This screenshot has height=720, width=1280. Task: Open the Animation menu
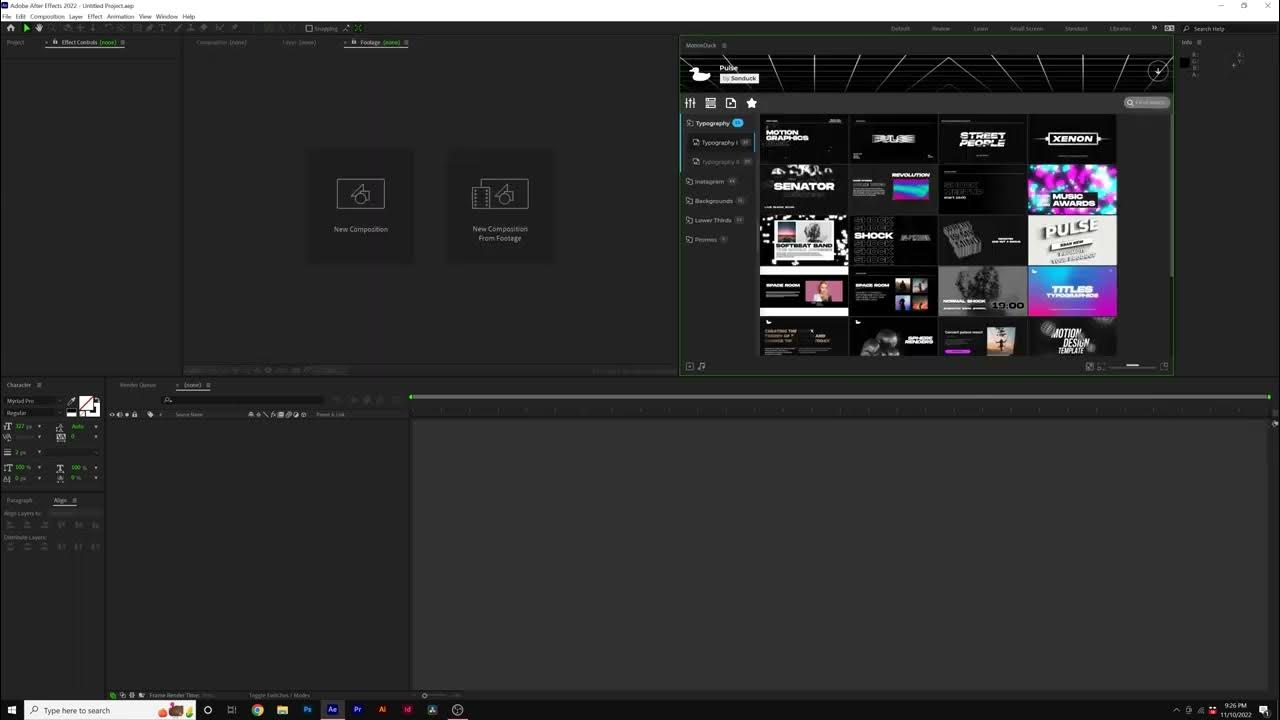coord(120,17)
